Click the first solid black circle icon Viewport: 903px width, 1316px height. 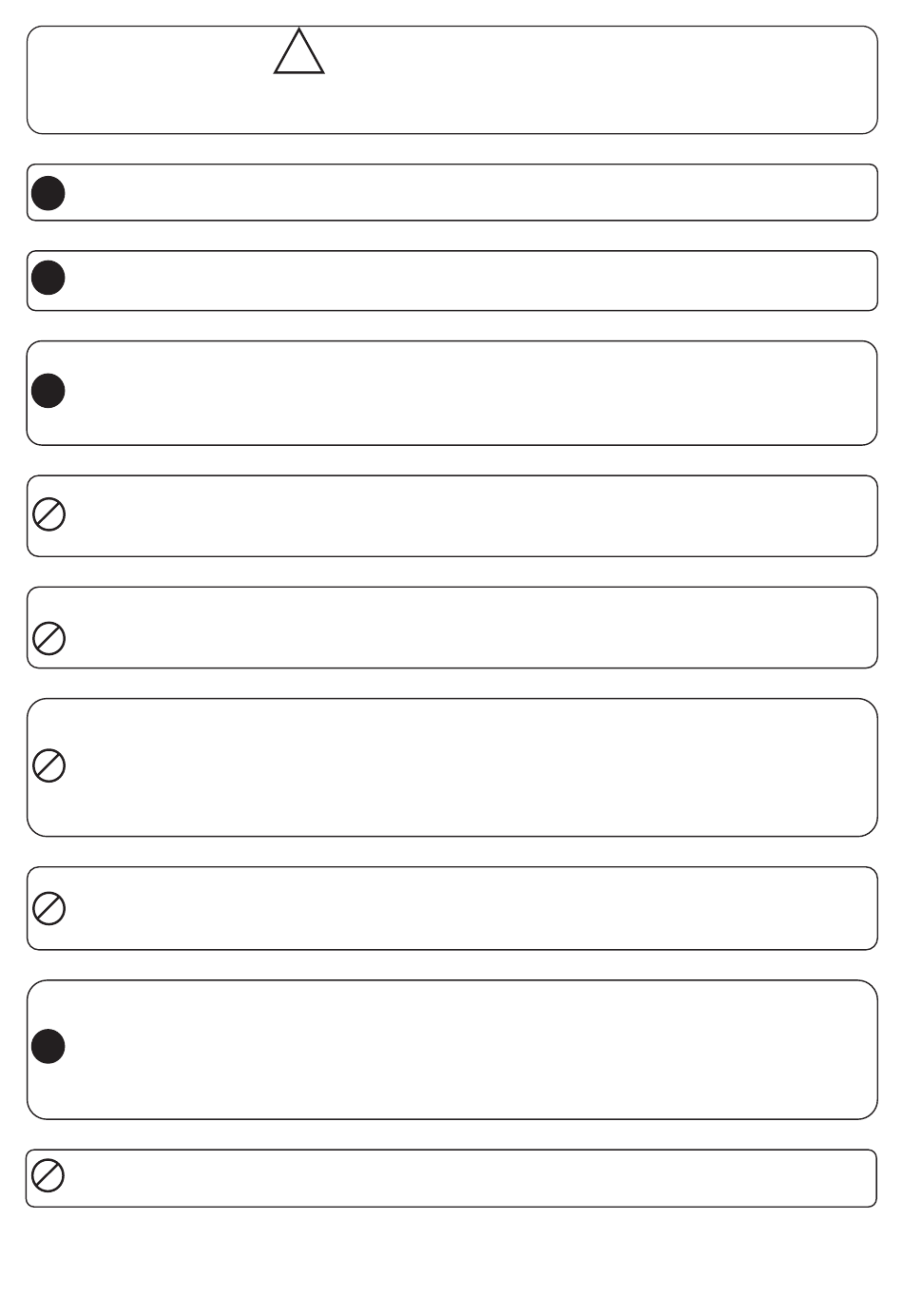pos(48,193)
